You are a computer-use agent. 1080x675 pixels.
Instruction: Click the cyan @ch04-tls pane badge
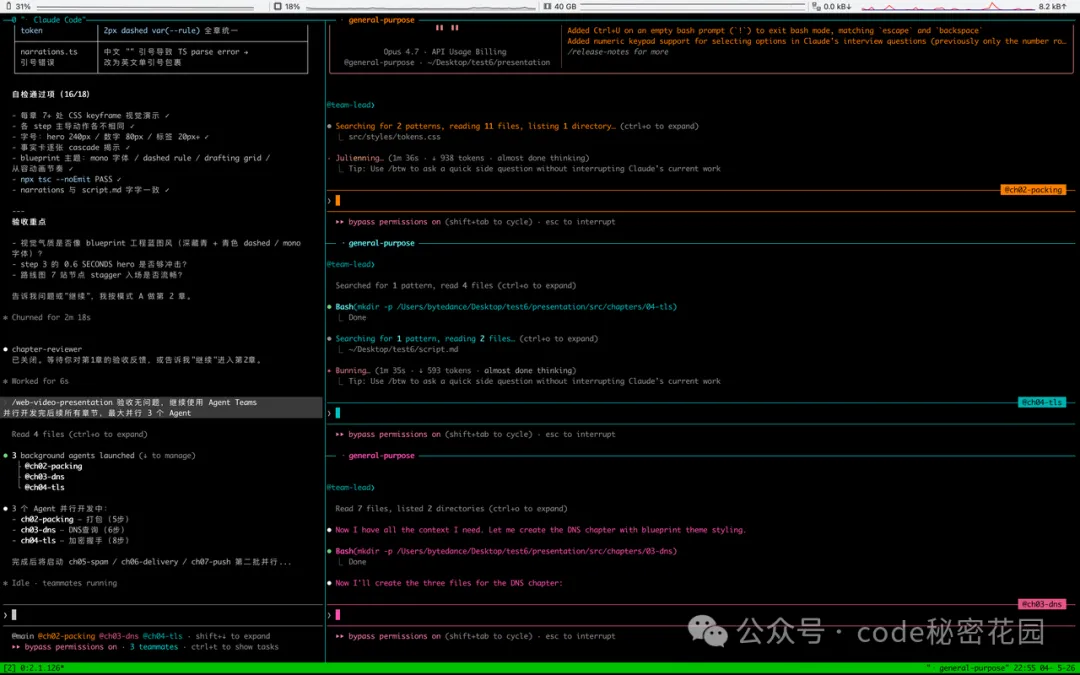(x=1041, y=402)
